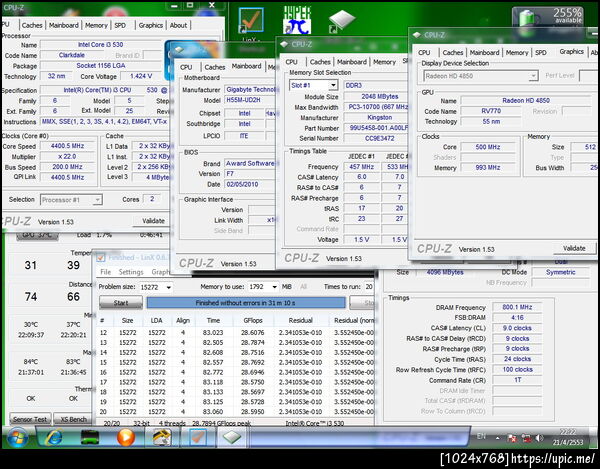Select the Core Speed value '4400.5 MHz'
This screenshot has height=469, width=600.
click(x=67, y=146)
